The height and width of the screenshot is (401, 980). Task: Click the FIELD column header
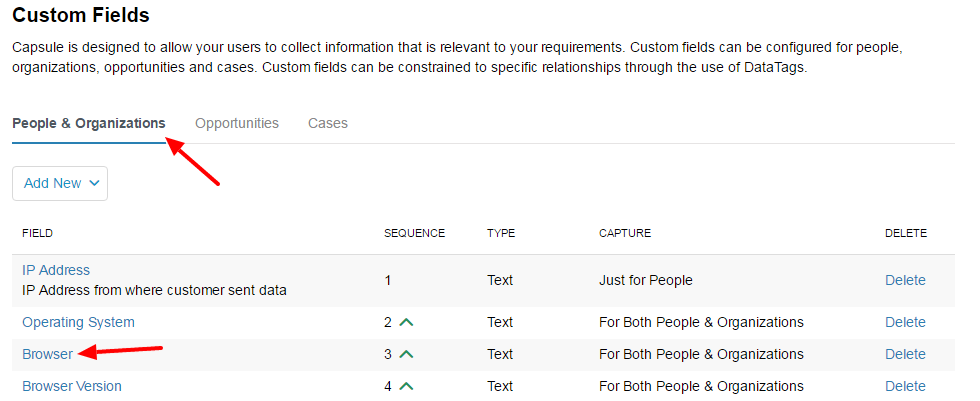(37, 233)
